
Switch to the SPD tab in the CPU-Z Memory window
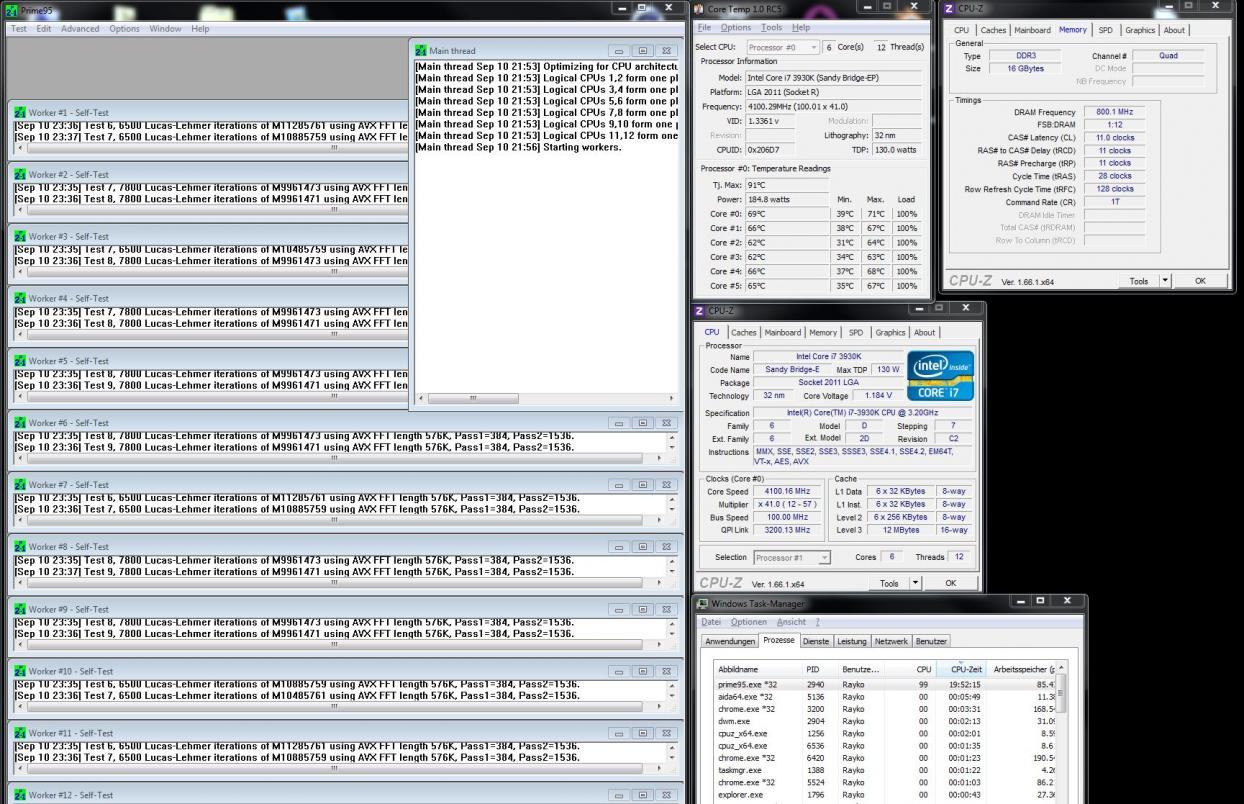(1105, 30)
